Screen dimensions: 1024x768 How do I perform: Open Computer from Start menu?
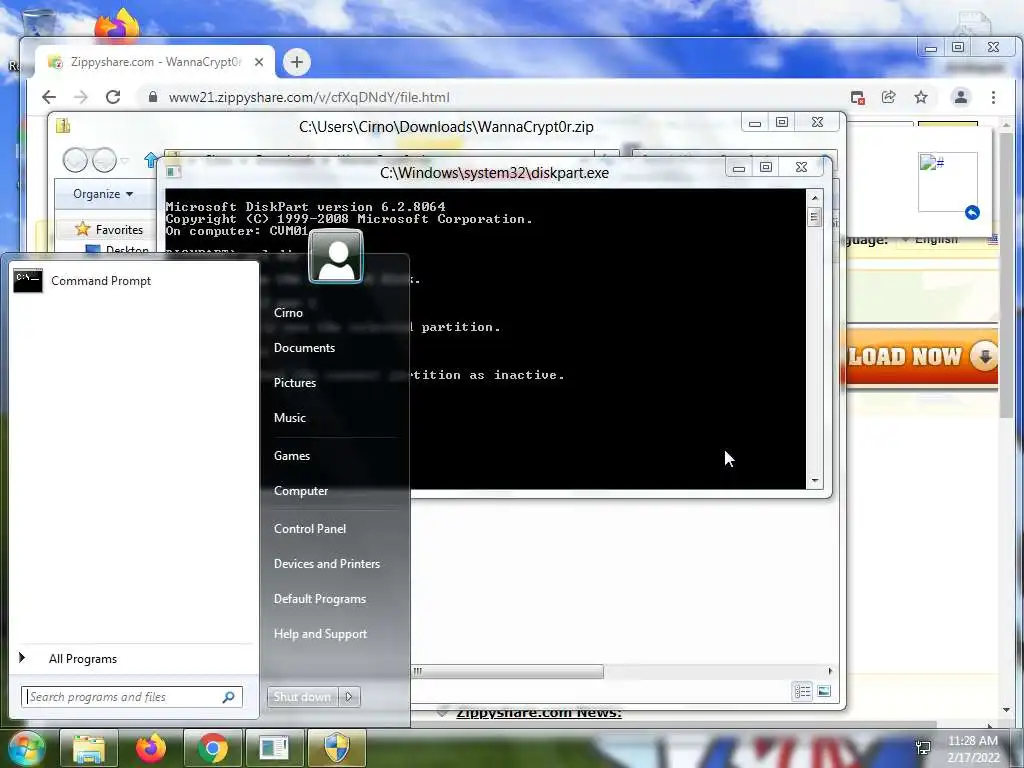click(x=300, y=491)
